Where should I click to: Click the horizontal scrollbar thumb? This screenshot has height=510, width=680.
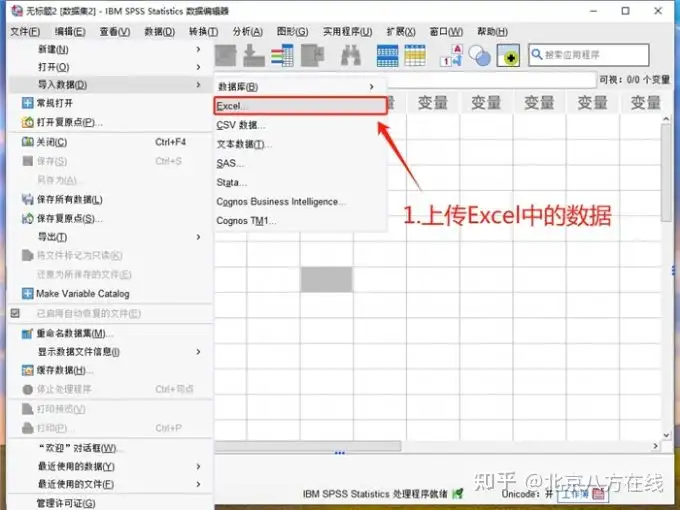[x=308, y=446]
